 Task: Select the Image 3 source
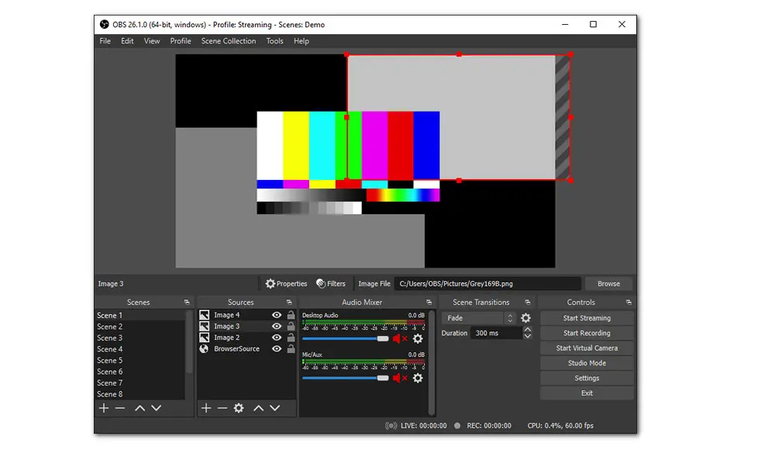point(227,326)
